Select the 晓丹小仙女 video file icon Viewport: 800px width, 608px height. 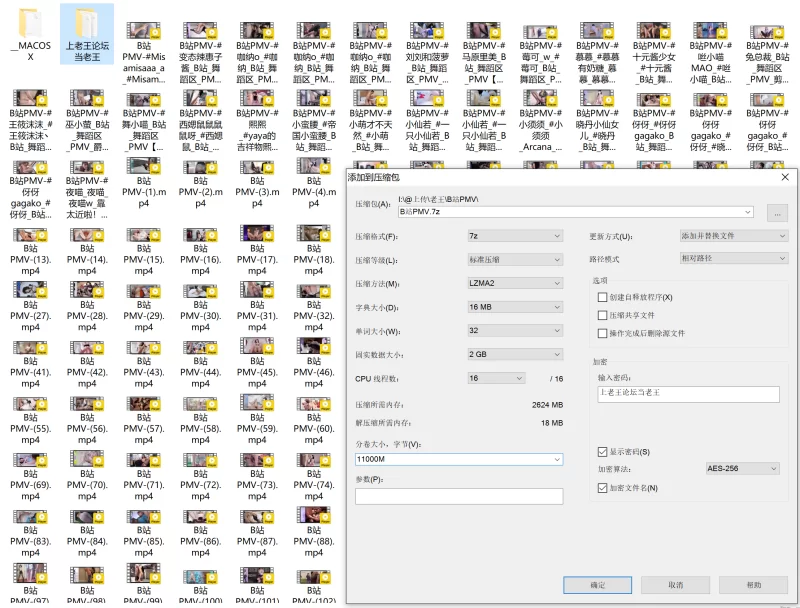coord(597,98)
